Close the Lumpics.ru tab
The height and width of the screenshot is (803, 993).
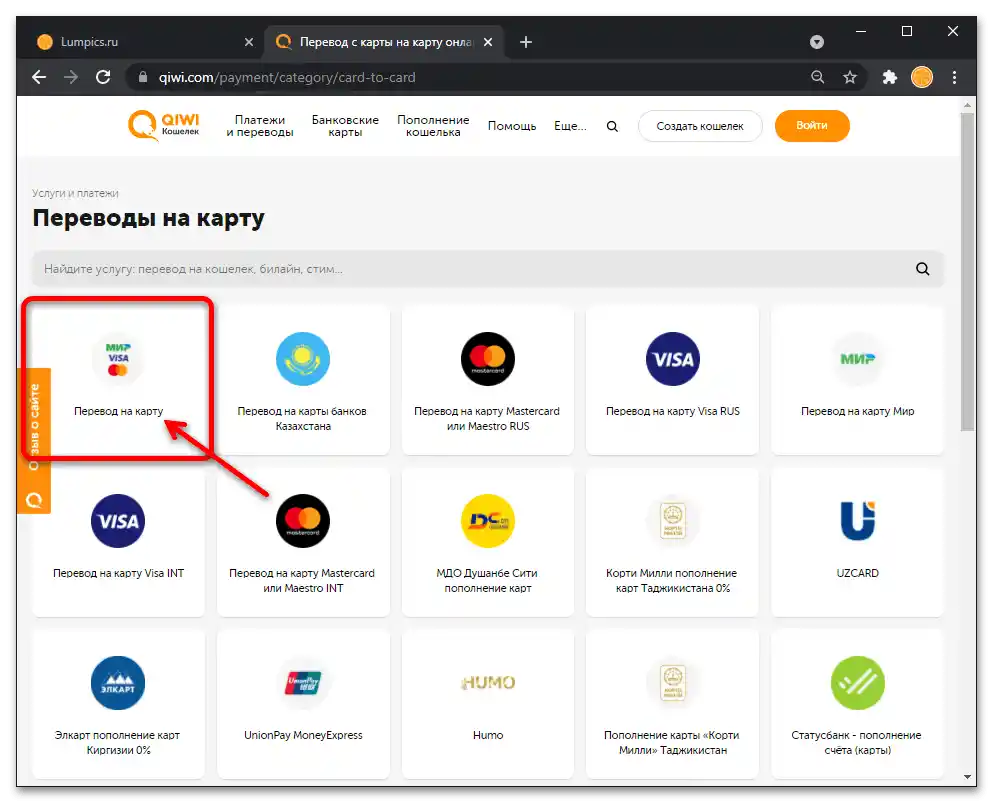tap(249, 42)
